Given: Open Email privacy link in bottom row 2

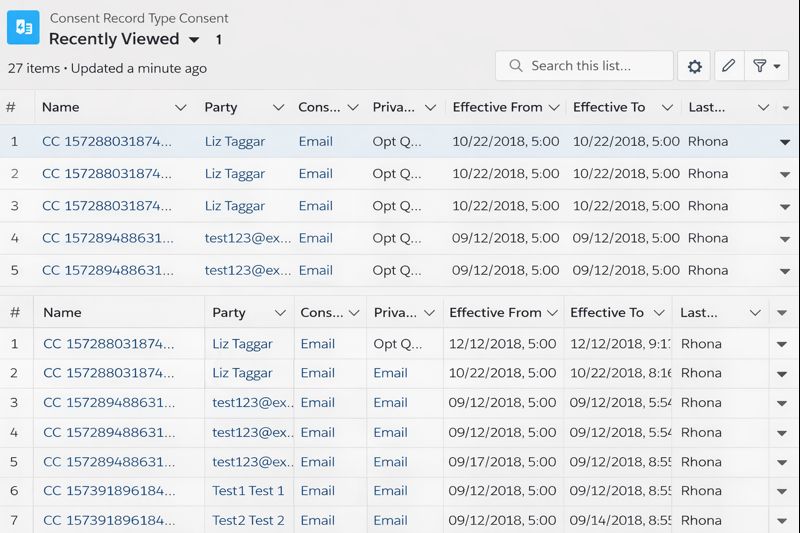Looking at the screenshot, I should [390, 373].
